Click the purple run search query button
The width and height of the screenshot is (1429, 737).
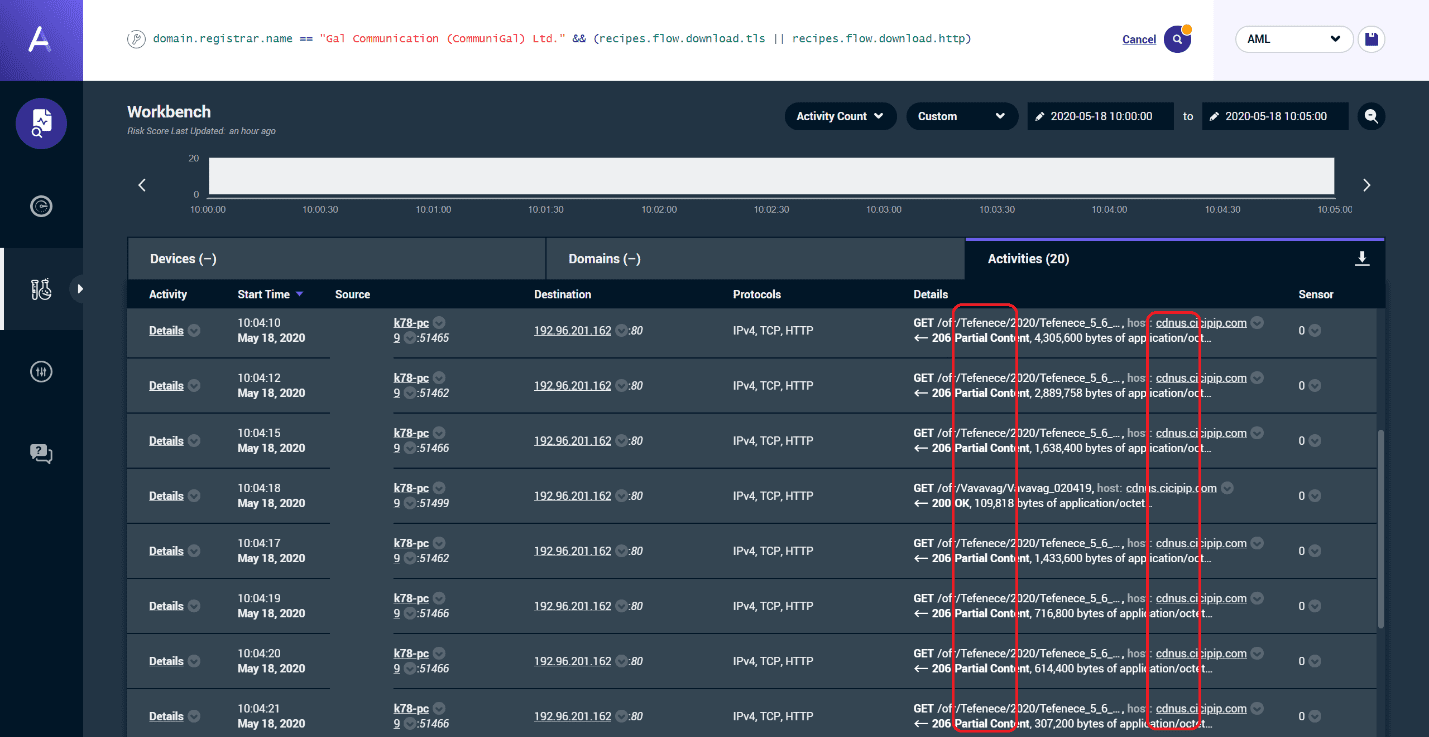(x=1177, y=40)
